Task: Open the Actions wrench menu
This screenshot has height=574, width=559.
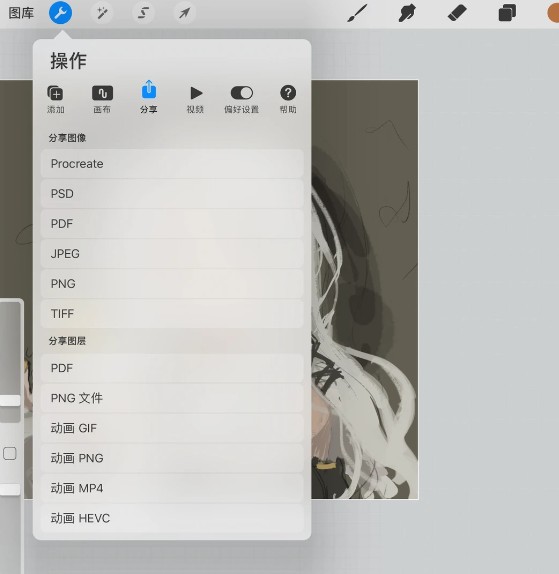Action: click(60, 13)
